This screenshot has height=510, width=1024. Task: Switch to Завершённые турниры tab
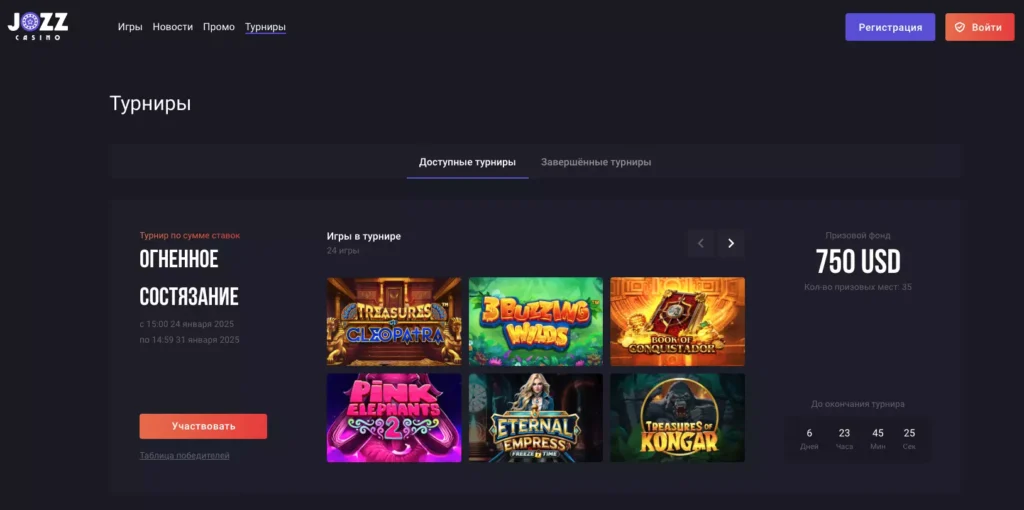(x=596, y=162)
